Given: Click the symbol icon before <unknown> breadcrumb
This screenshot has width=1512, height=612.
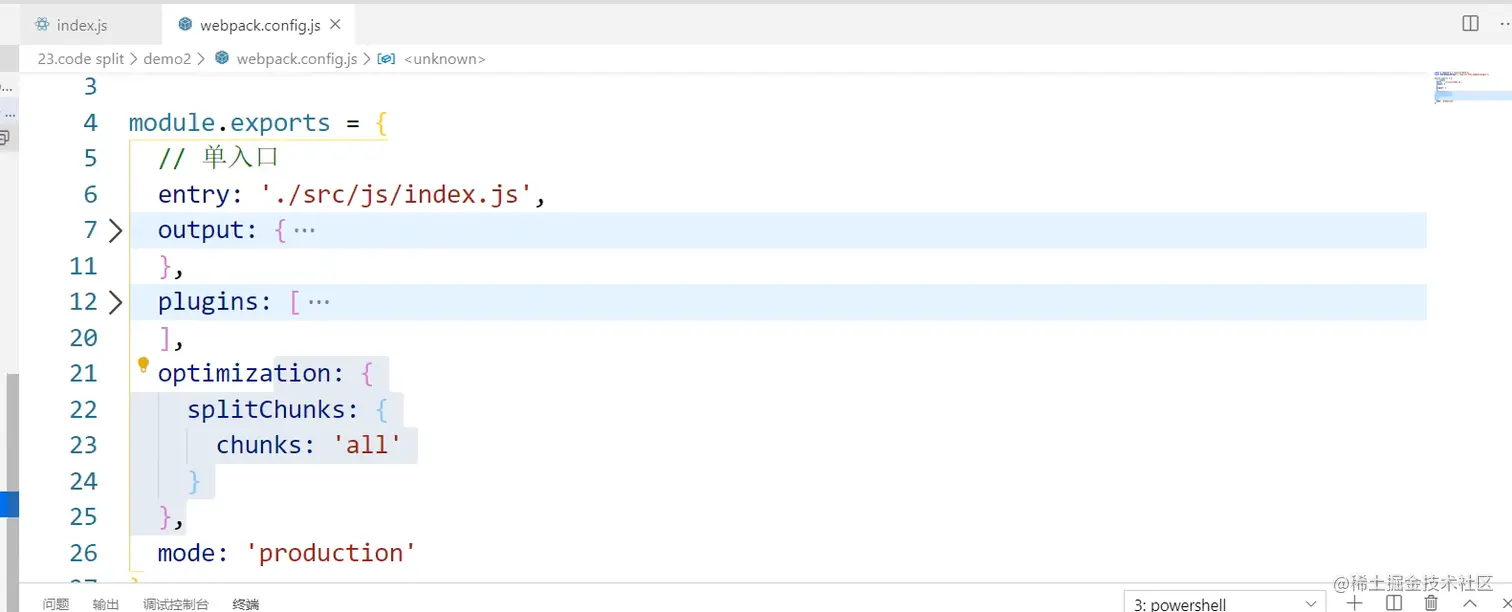Looking at the screenshot, I should 386,59.
